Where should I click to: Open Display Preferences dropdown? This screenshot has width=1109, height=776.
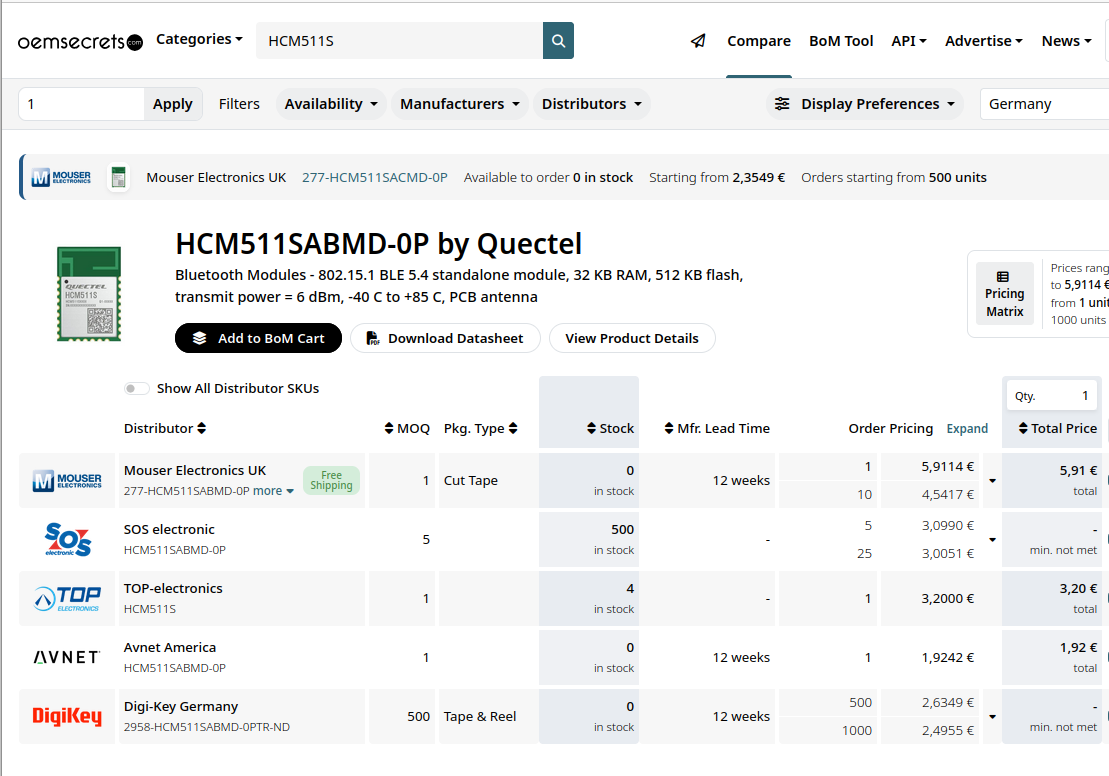point(865,104)
